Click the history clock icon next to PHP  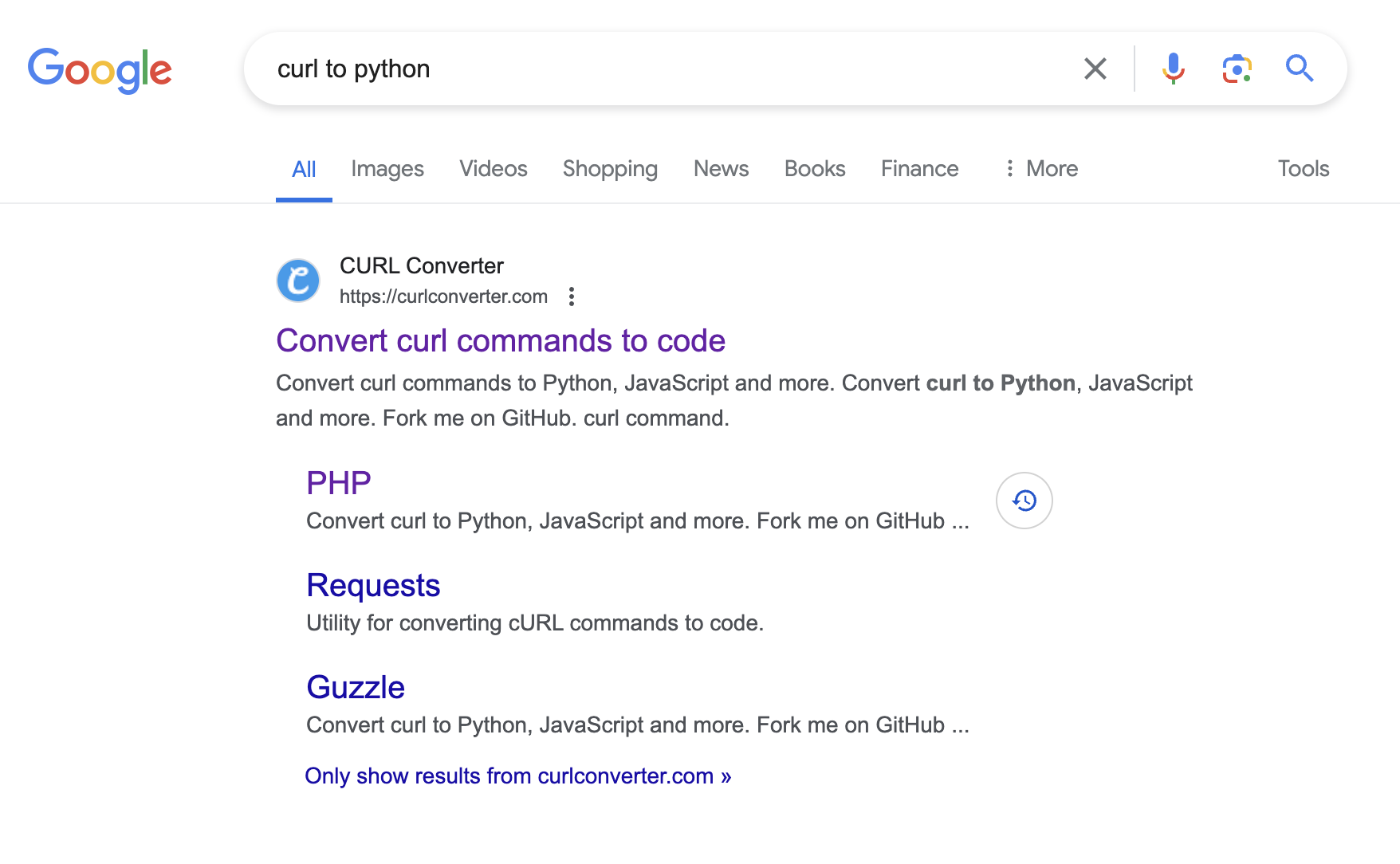pyautogui.click(x=1024, y=501)
